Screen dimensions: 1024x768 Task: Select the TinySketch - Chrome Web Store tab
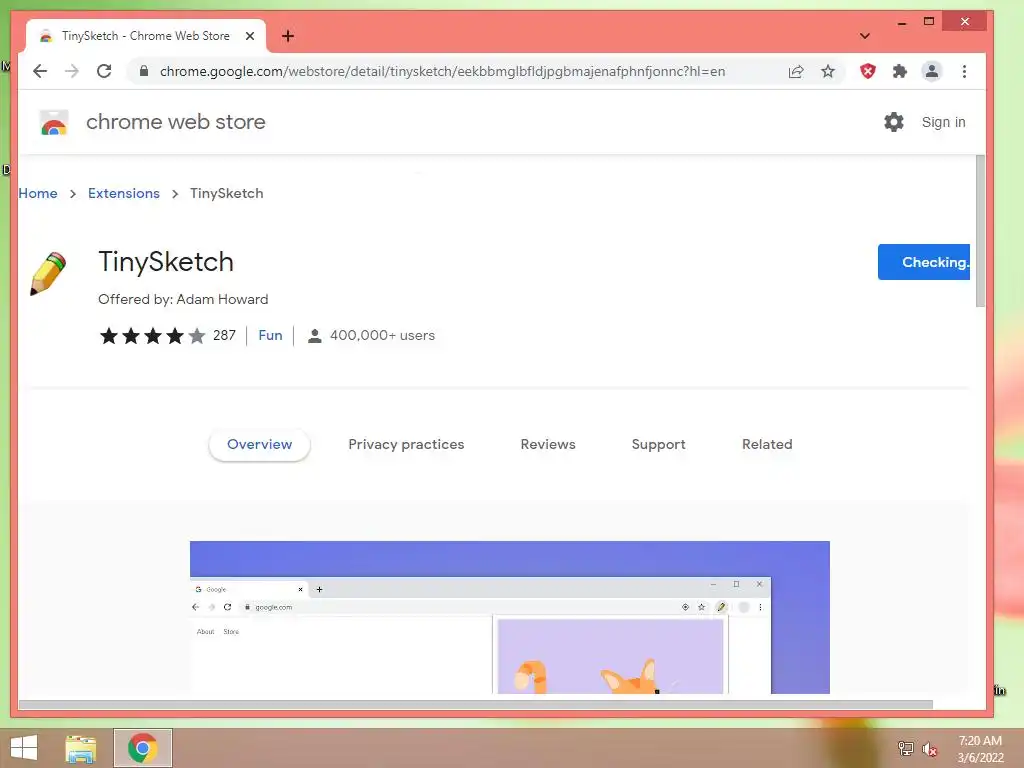(x=146, y=36)
